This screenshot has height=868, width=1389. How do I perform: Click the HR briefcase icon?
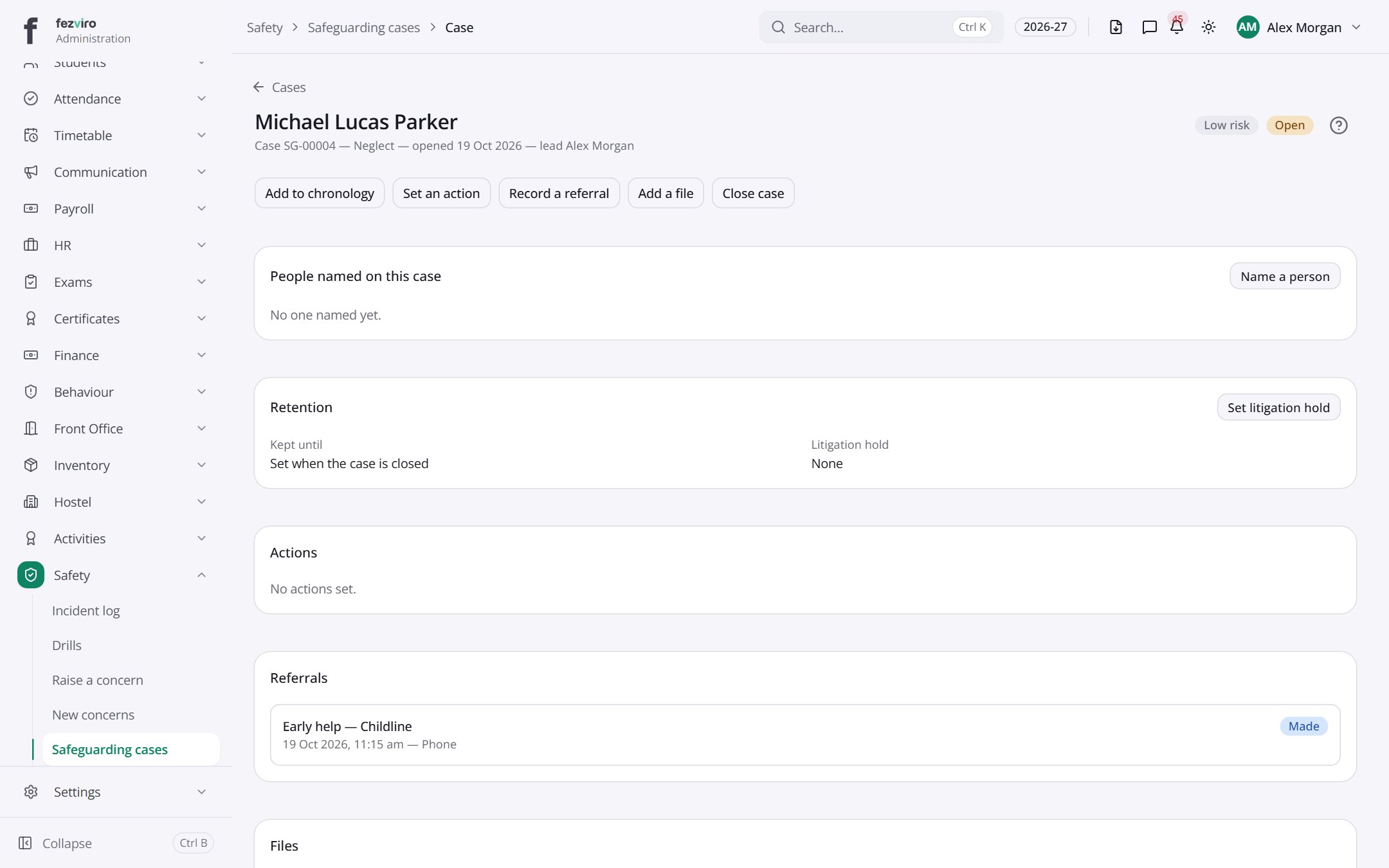31,245
